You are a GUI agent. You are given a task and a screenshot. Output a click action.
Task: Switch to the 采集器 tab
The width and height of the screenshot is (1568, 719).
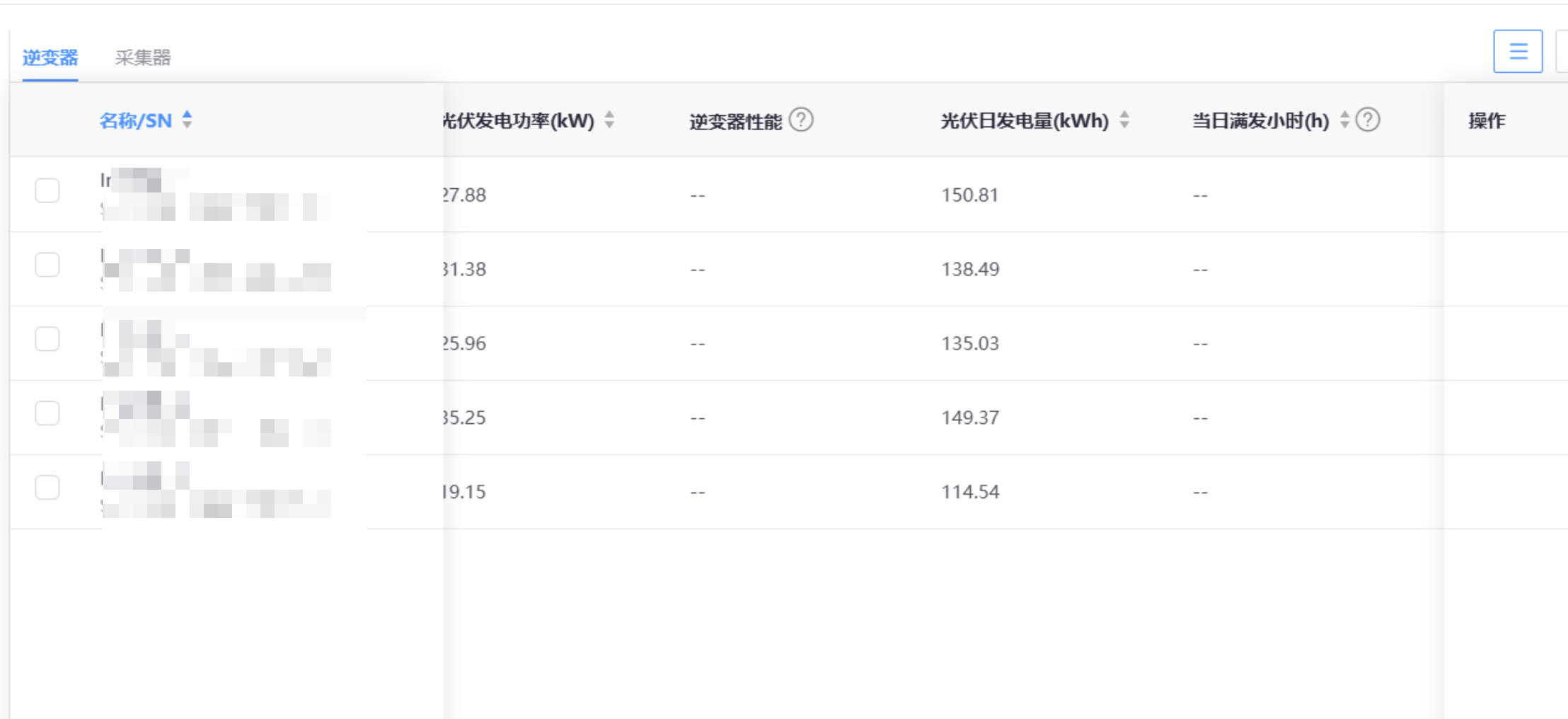click(143, 57)
